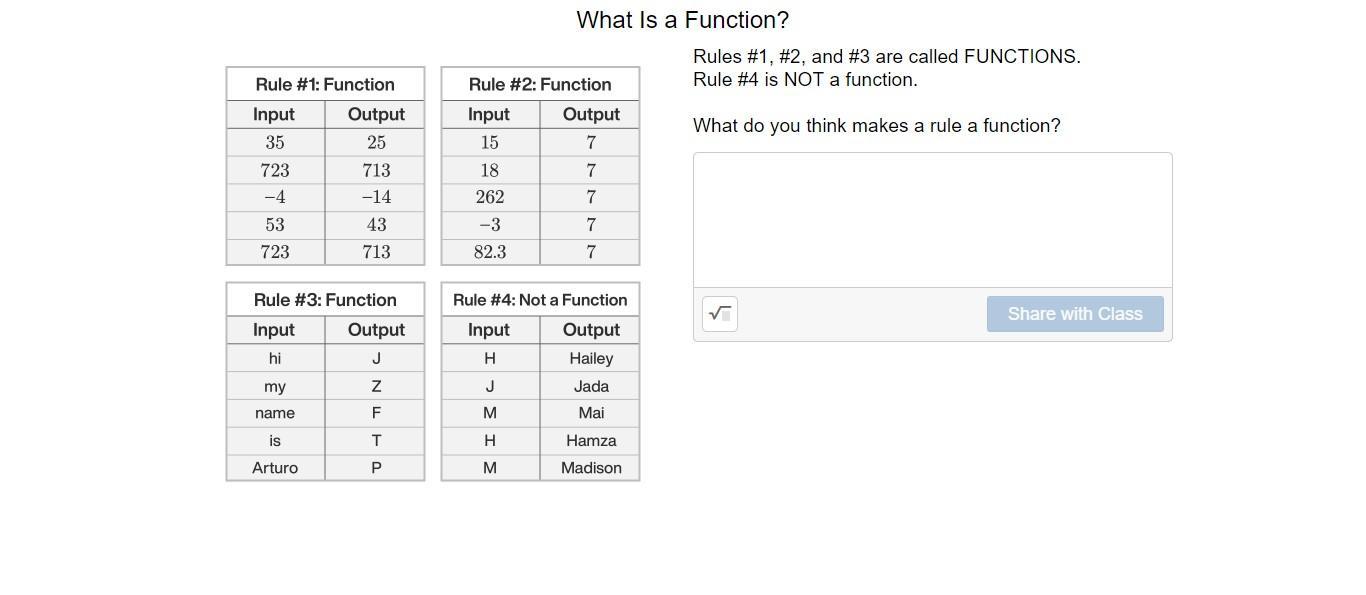Select the Hailey output cell
The image size is (1366, 595).
click(x=591, y=358)
